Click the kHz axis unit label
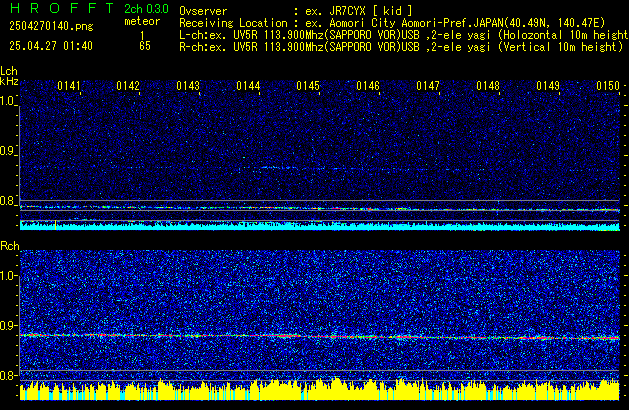Viewport: 629px width, 410px height. [9, 81]
